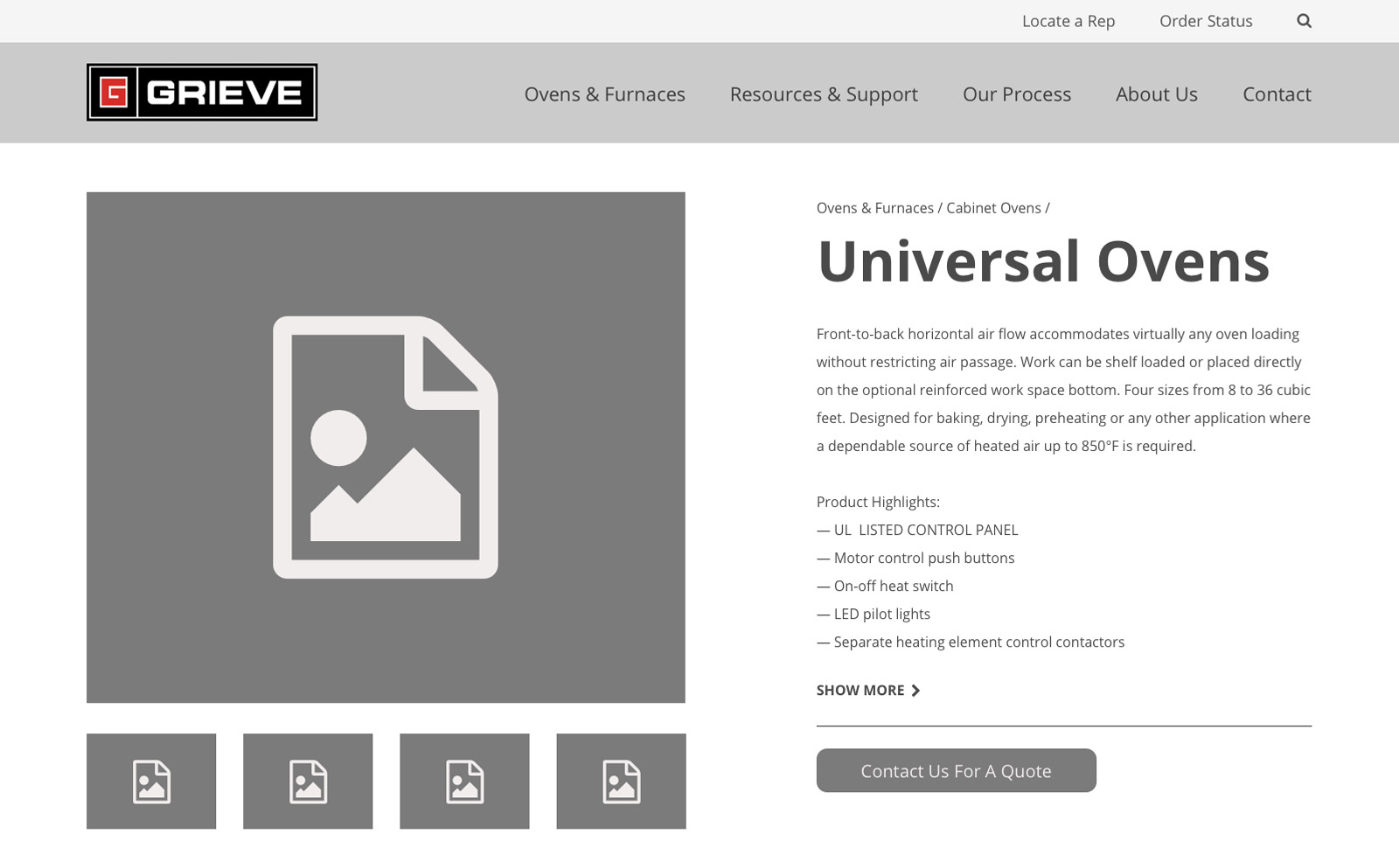
Task: Select the second product thumbnail
Action: (308, 781)
